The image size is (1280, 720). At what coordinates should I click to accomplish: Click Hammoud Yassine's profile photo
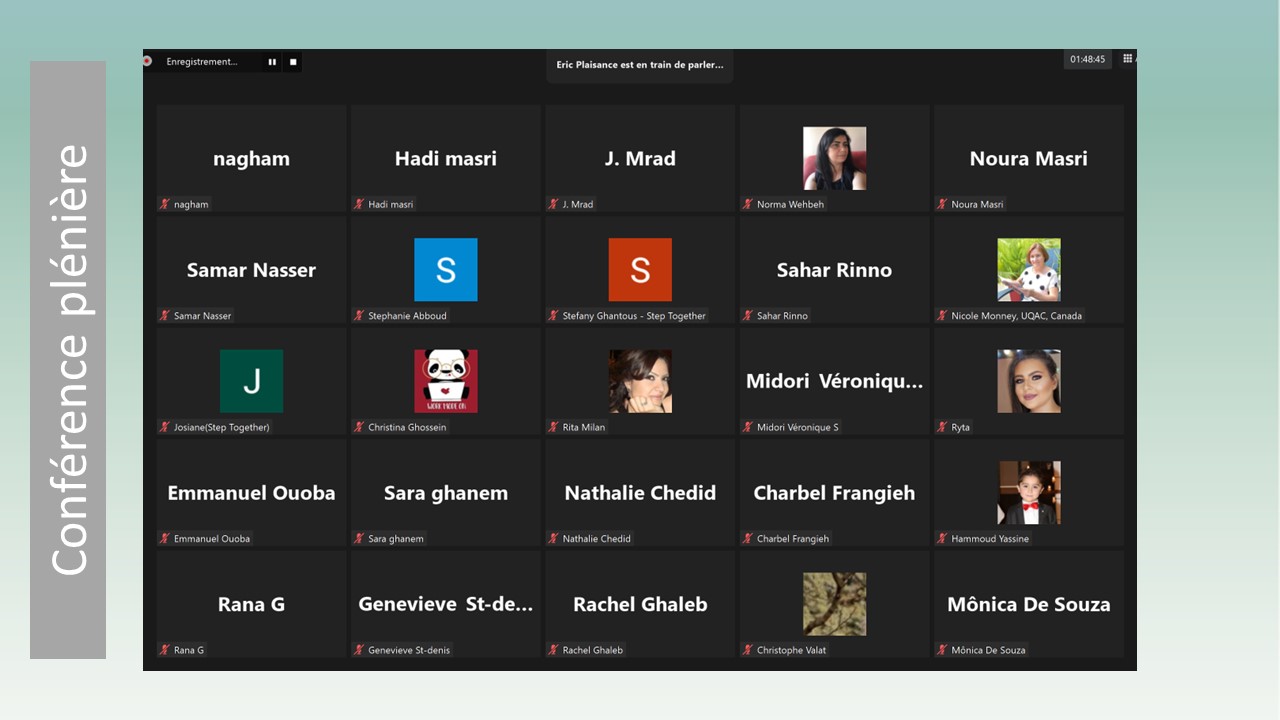[x=1028, y=493]
